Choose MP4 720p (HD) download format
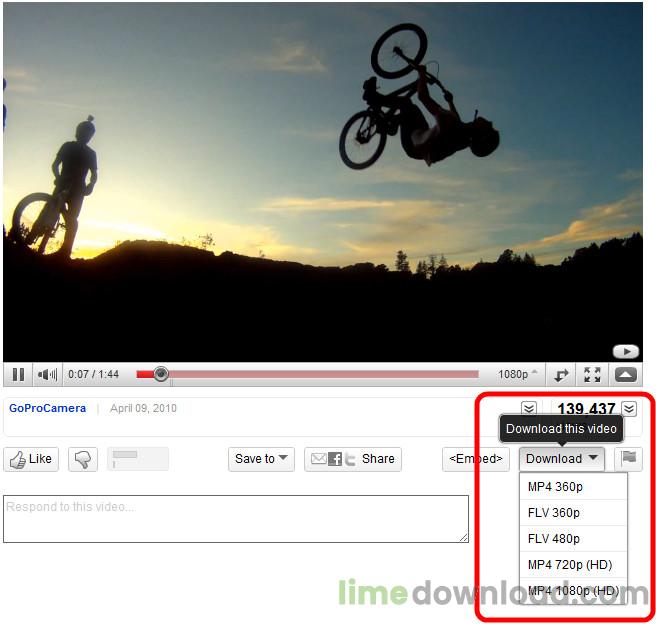Viewport: 656px width, 624px height. point(573,565)
